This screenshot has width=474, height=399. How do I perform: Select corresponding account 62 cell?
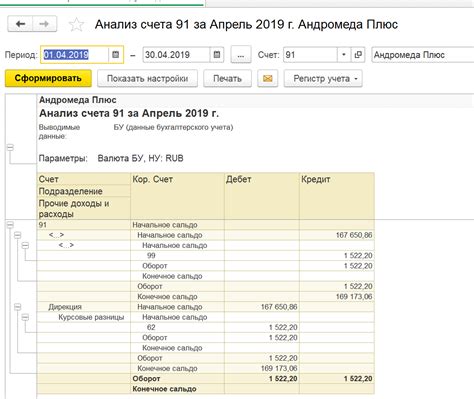(x=177, y=327)
